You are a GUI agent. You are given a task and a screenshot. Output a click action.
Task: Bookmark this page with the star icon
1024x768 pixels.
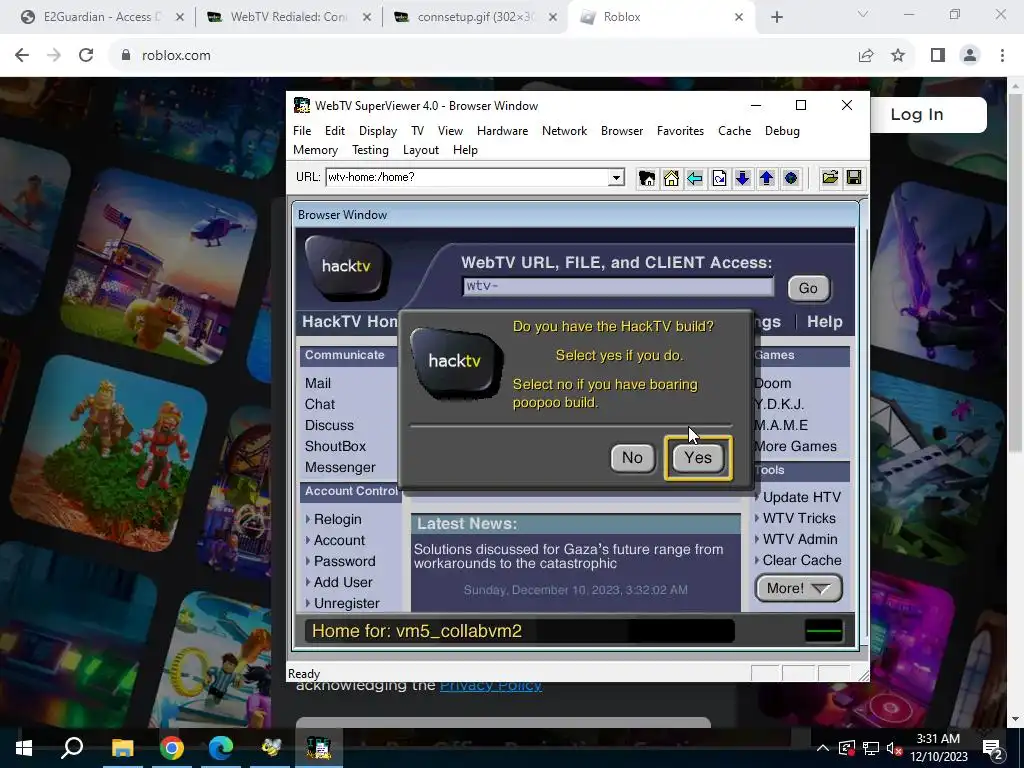(898, 56)
